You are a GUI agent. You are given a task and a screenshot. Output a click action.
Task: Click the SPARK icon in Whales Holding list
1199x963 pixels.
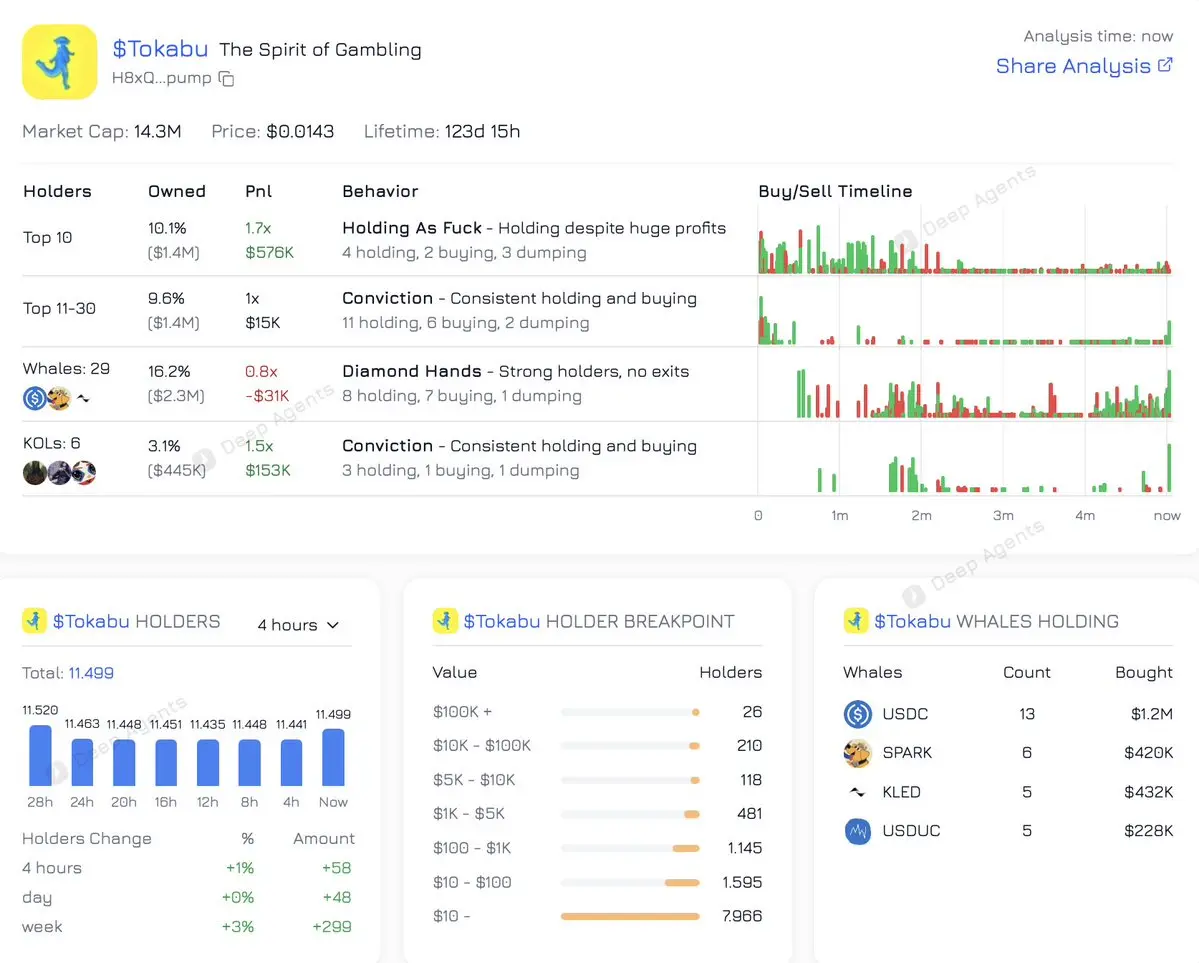pyautogui.click(x=858, y=753)
